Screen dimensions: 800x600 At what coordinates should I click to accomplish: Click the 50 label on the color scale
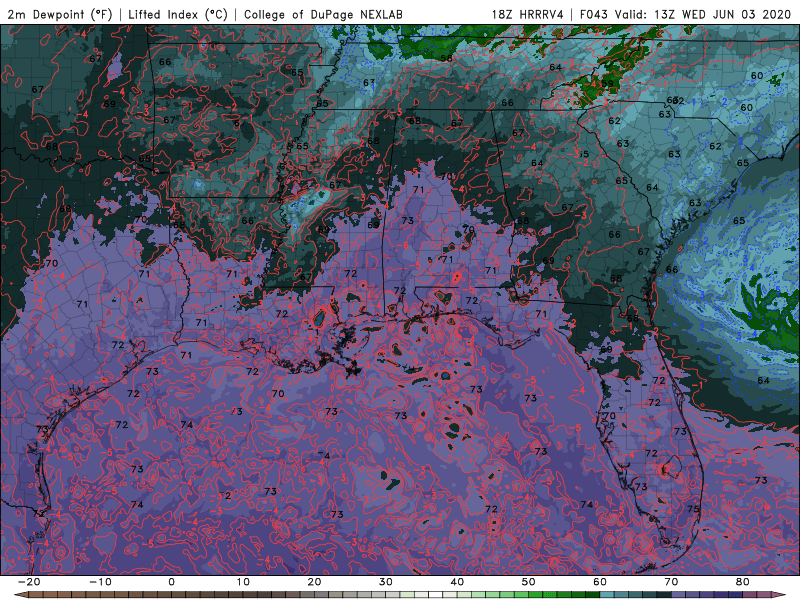pyautogui.click(x=529, y=582)
